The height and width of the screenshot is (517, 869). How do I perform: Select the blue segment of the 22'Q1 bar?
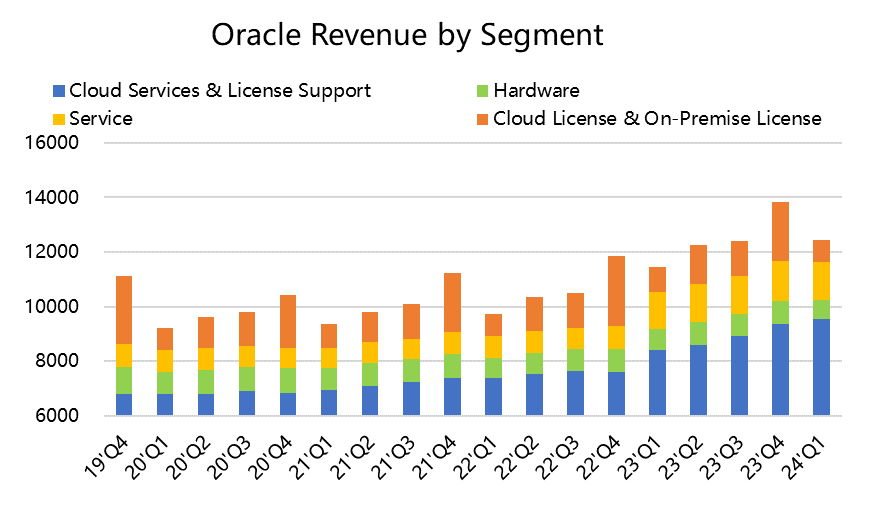(493, 397)
